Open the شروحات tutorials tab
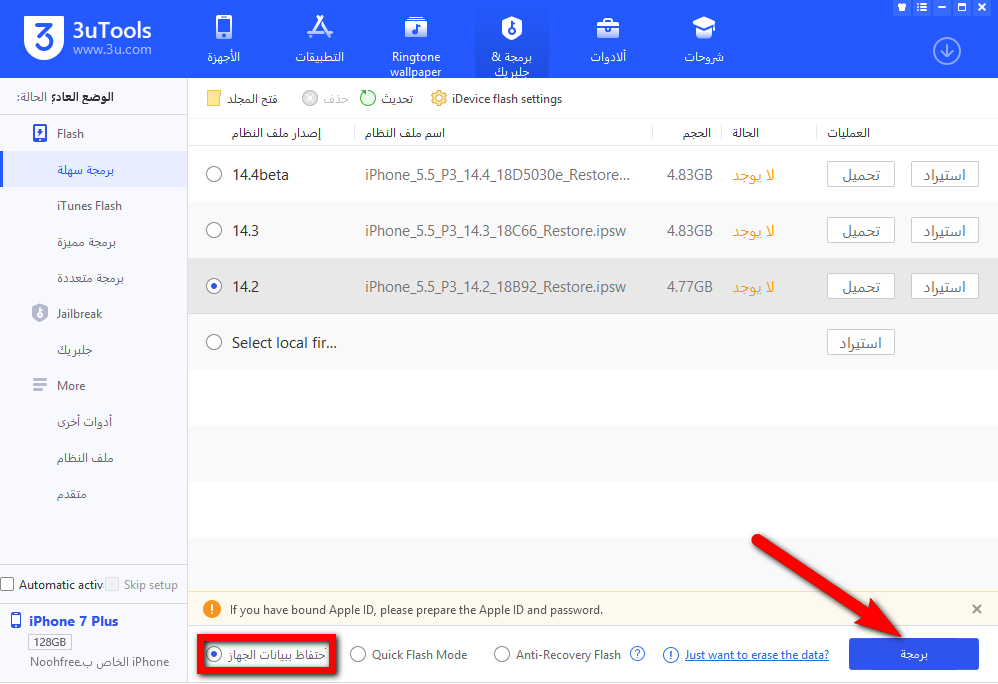This screenshot has width=998, height=684. (704, 39)
